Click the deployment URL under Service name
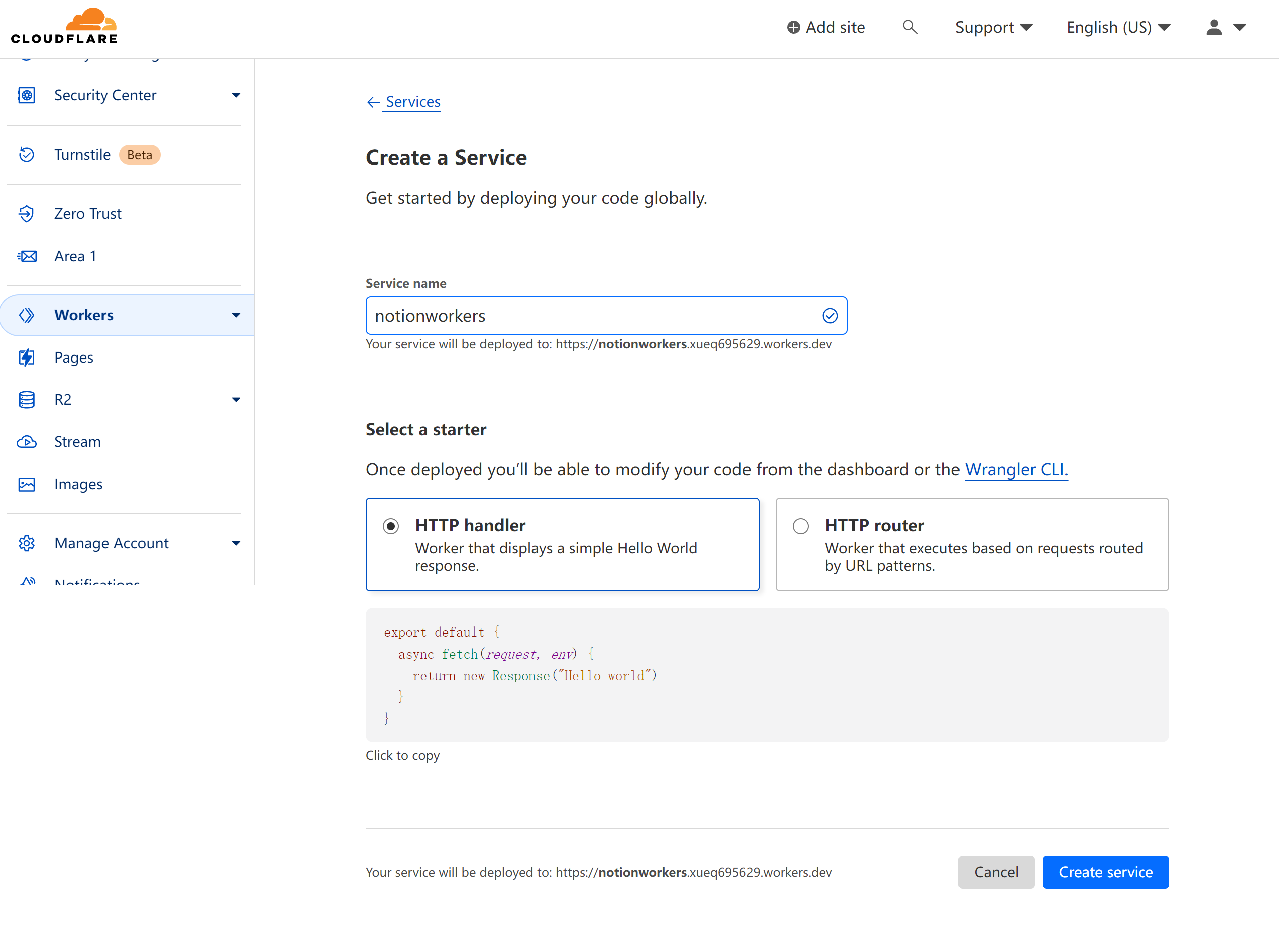 point(693,344)
